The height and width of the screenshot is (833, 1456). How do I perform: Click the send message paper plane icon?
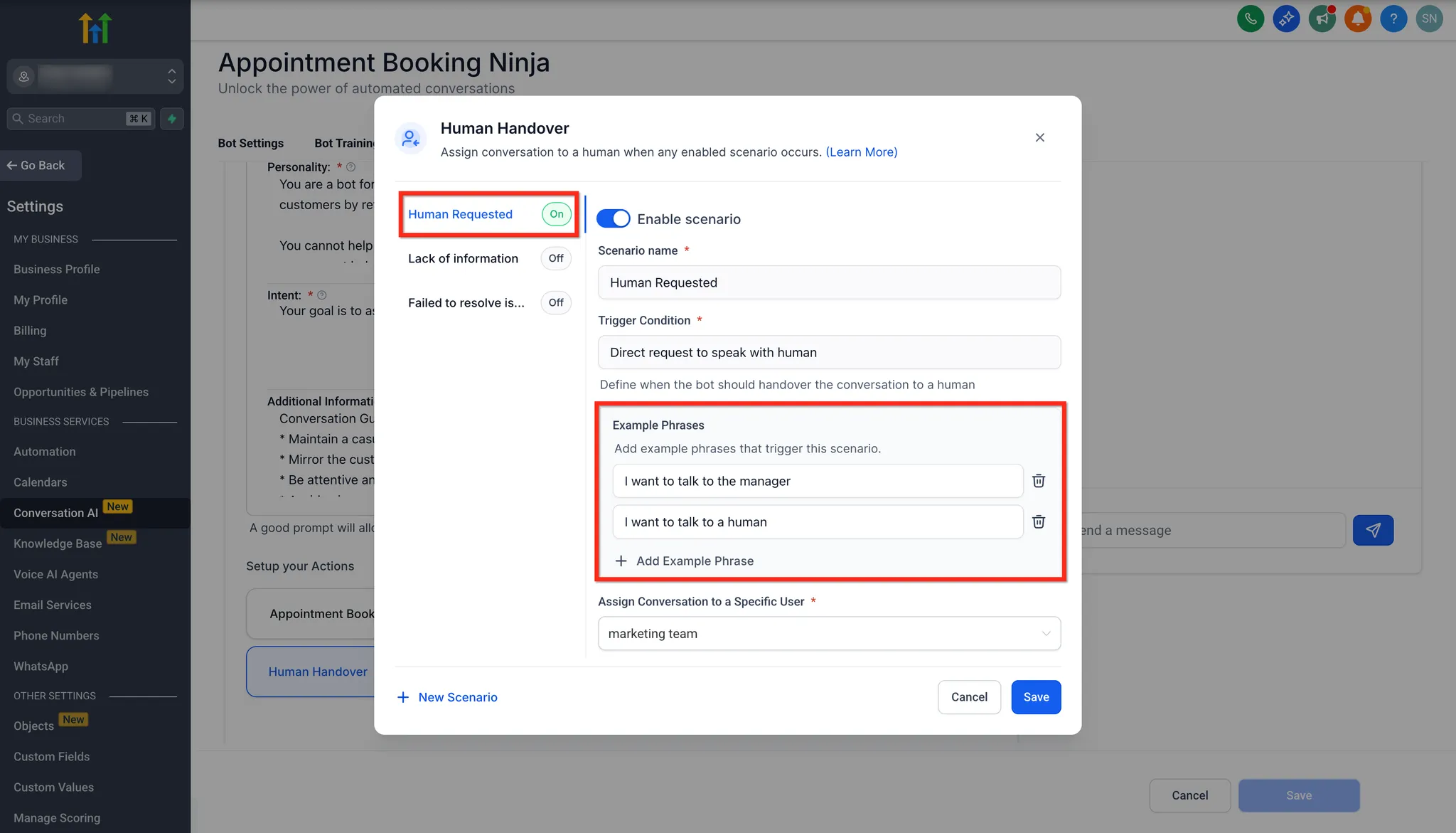(x=1373, y=530)
